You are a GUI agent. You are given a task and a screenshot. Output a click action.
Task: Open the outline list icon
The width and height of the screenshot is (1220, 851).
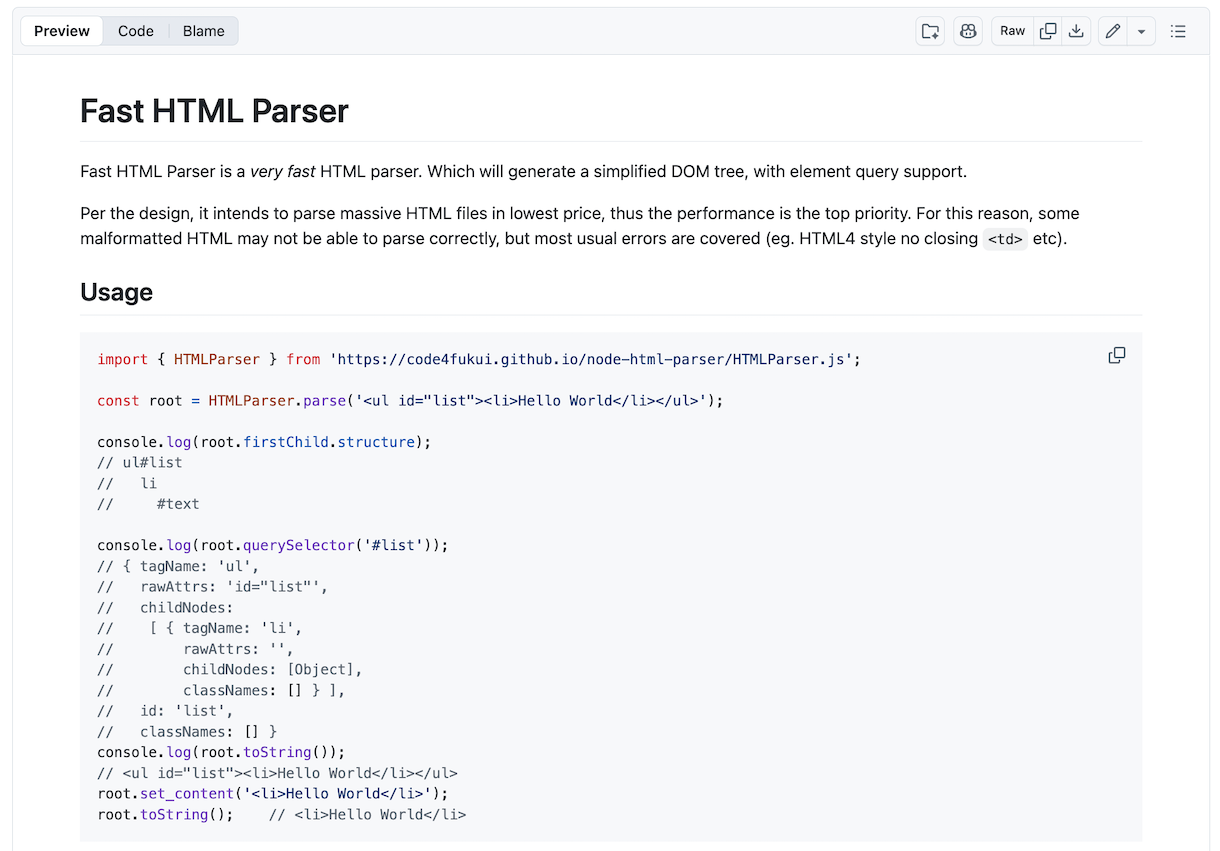click(x=1178, y=31)
